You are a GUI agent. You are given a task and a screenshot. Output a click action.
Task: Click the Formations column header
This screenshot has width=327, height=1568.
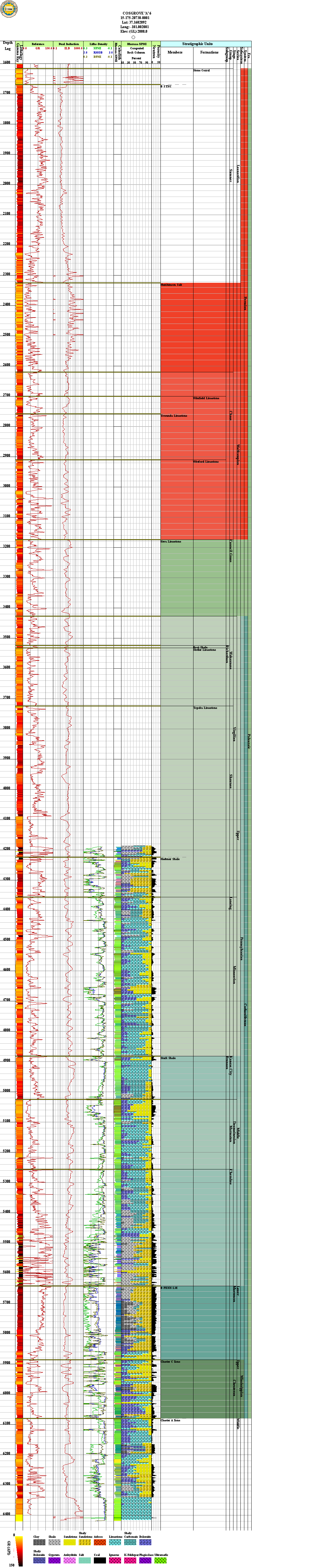210,52
